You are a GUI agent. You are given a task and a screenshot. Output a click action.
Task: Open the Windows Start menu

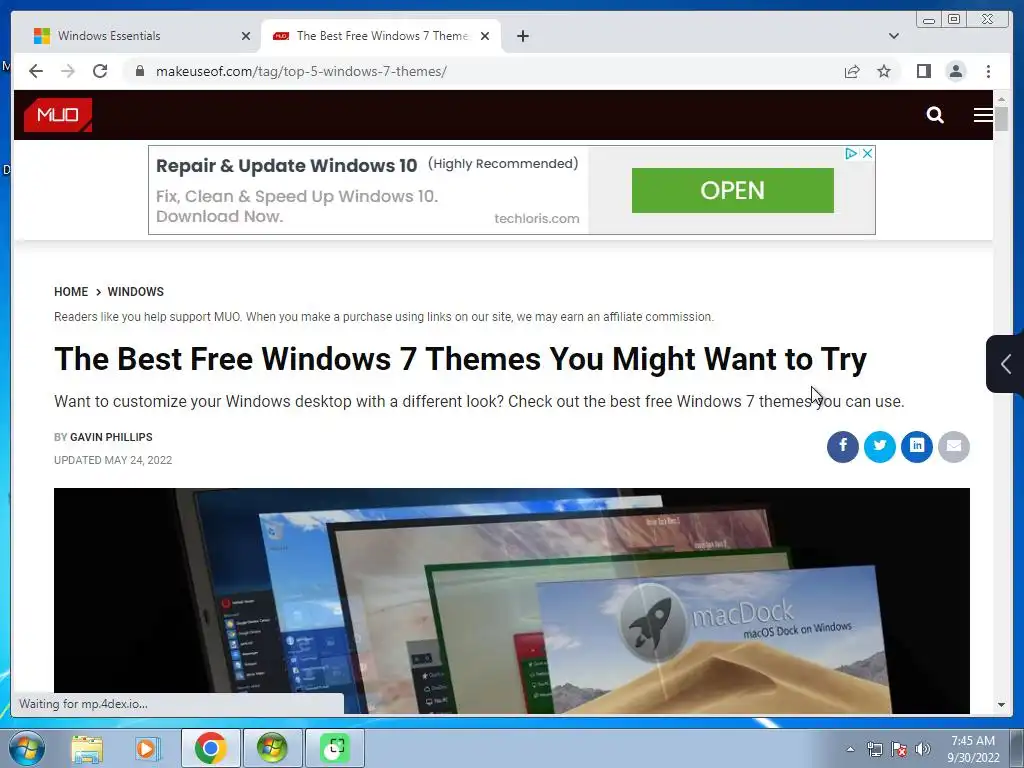pyautogui.click(x=26, y=748)
